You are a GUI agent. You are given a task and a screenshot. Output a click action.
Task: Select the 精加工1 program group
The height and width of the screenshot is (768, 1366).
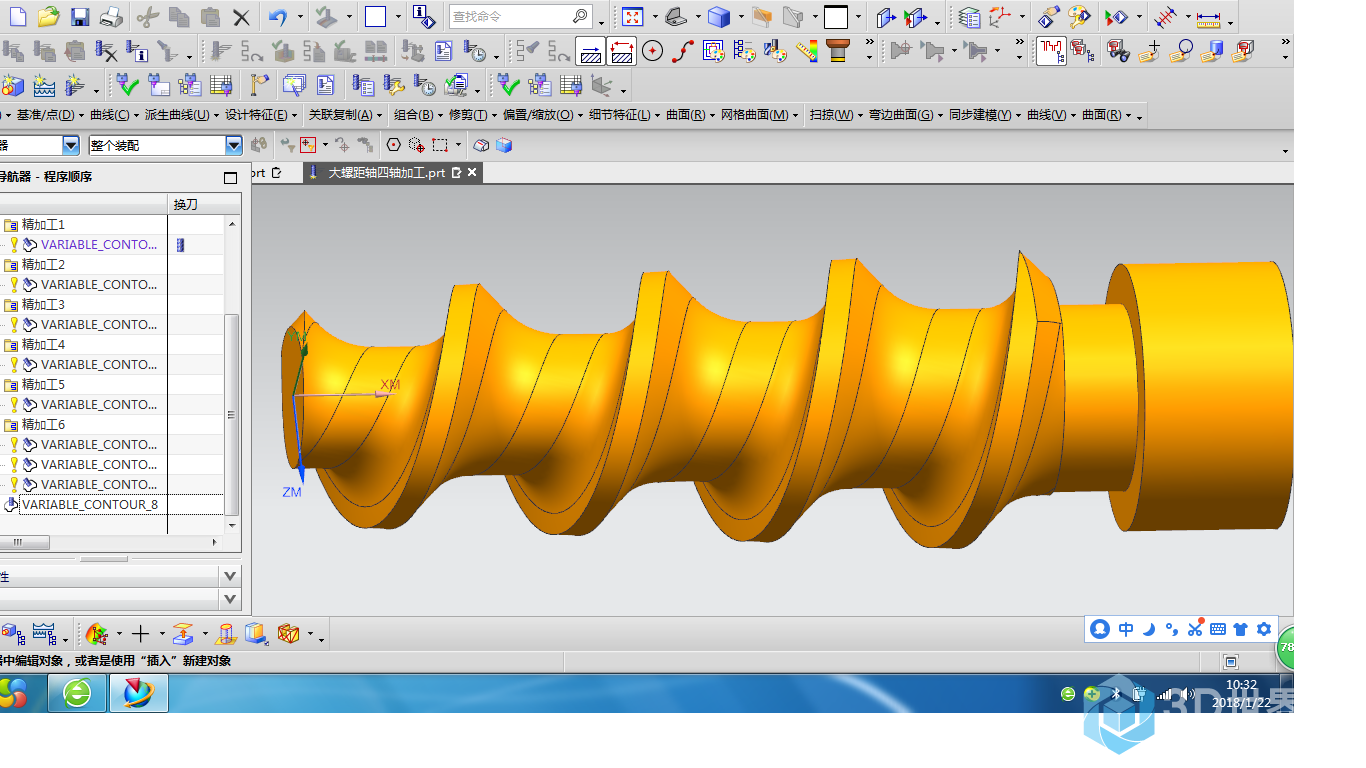[x=43, y=225]
